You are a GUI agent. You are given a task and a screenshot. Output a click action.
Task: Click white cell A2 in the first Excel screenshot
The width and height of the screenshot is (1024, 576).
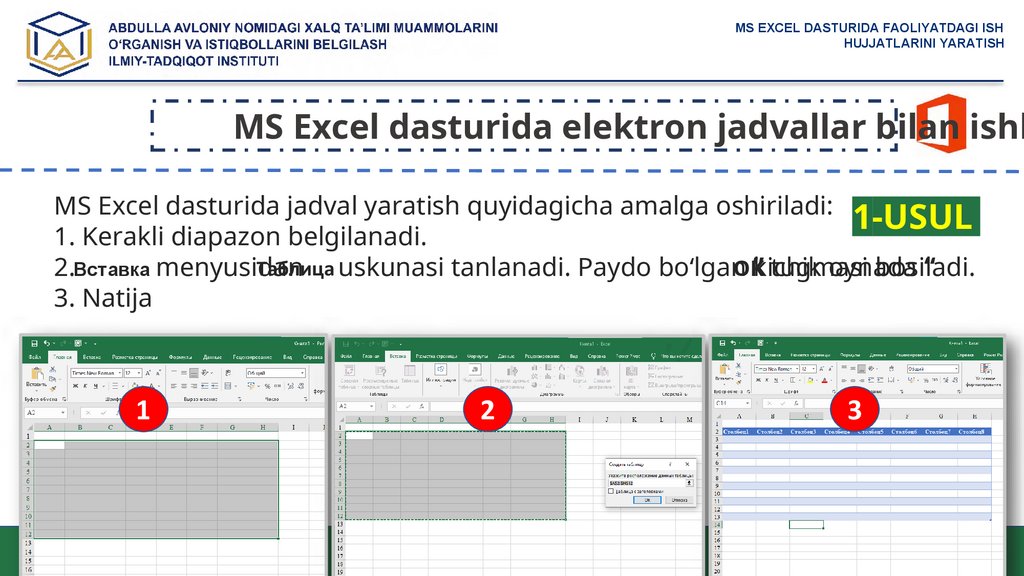coord(49,445)
